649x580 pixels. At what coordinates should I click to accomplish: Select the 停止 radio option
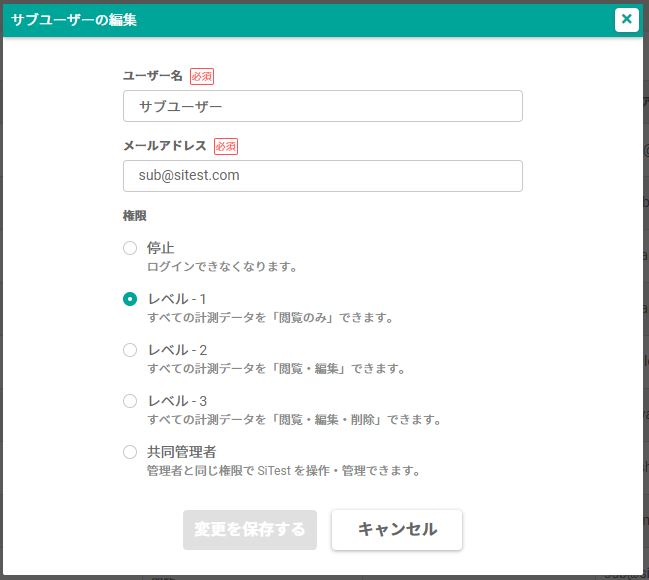(x=130, y=248)
